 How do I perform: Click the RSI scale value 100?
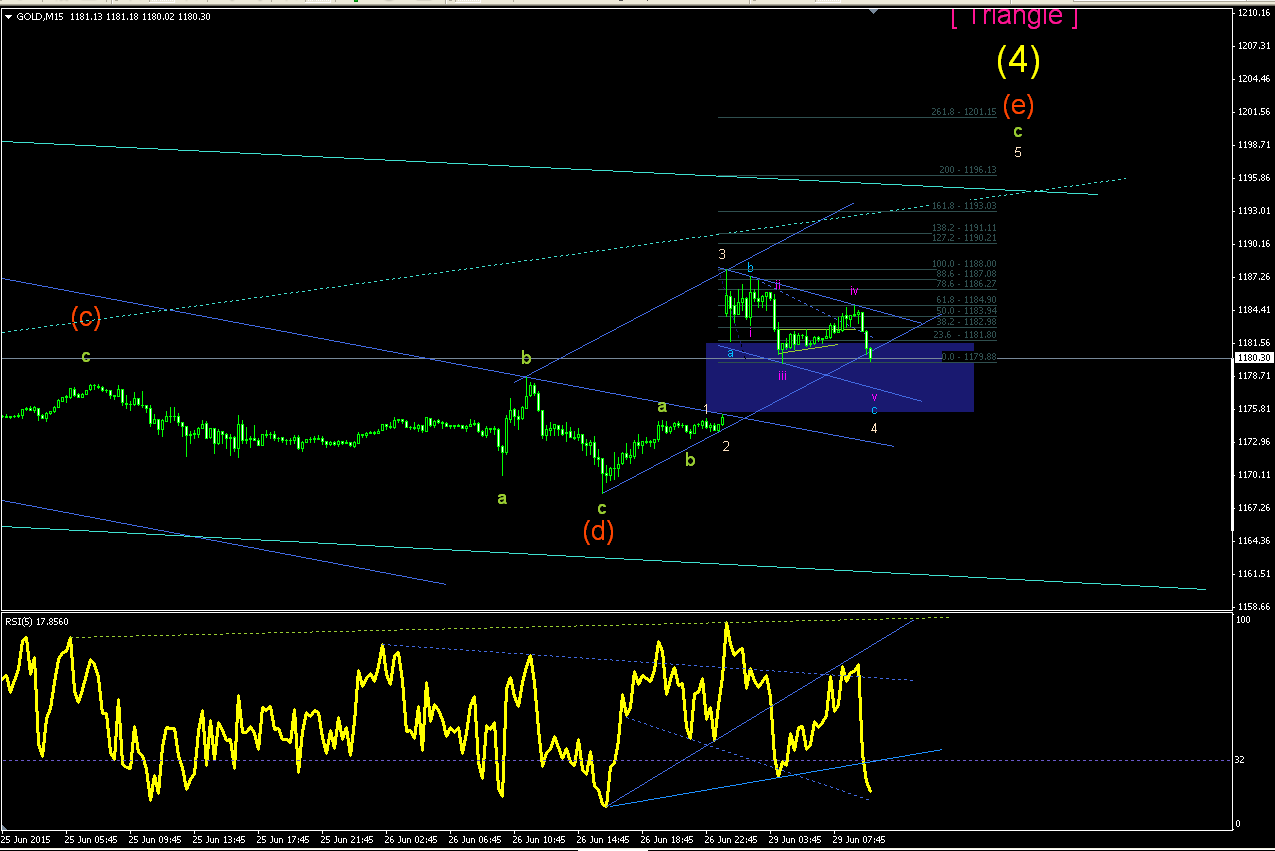pyautogui.click(x=1244, y=621)
